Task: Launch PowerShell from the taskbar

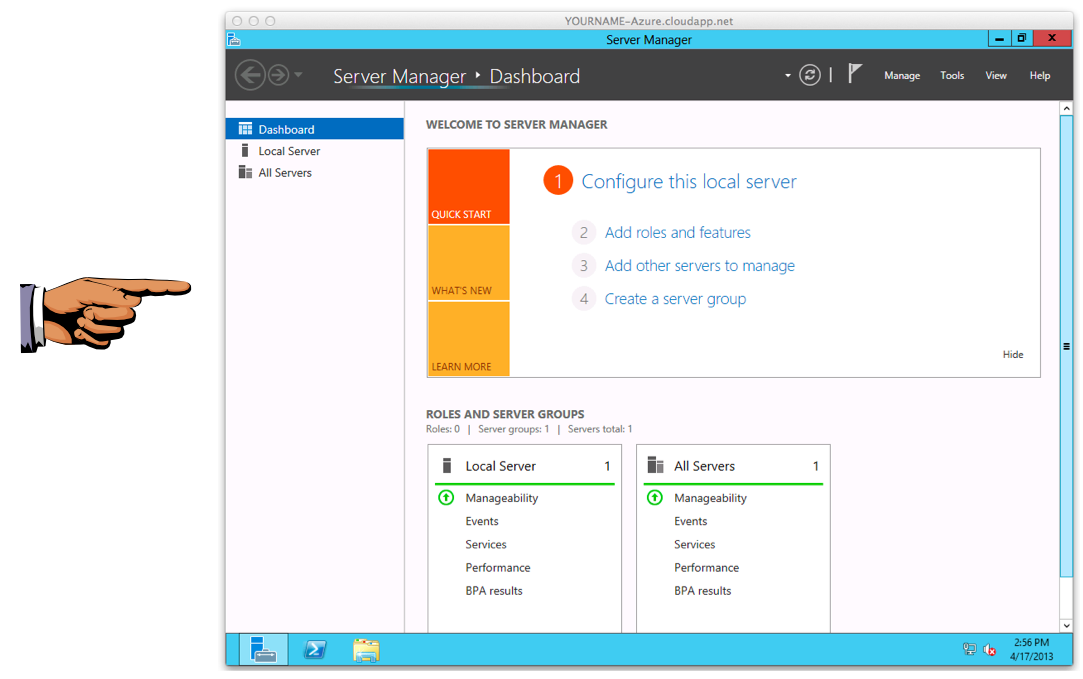Action: tap(315, 650)
